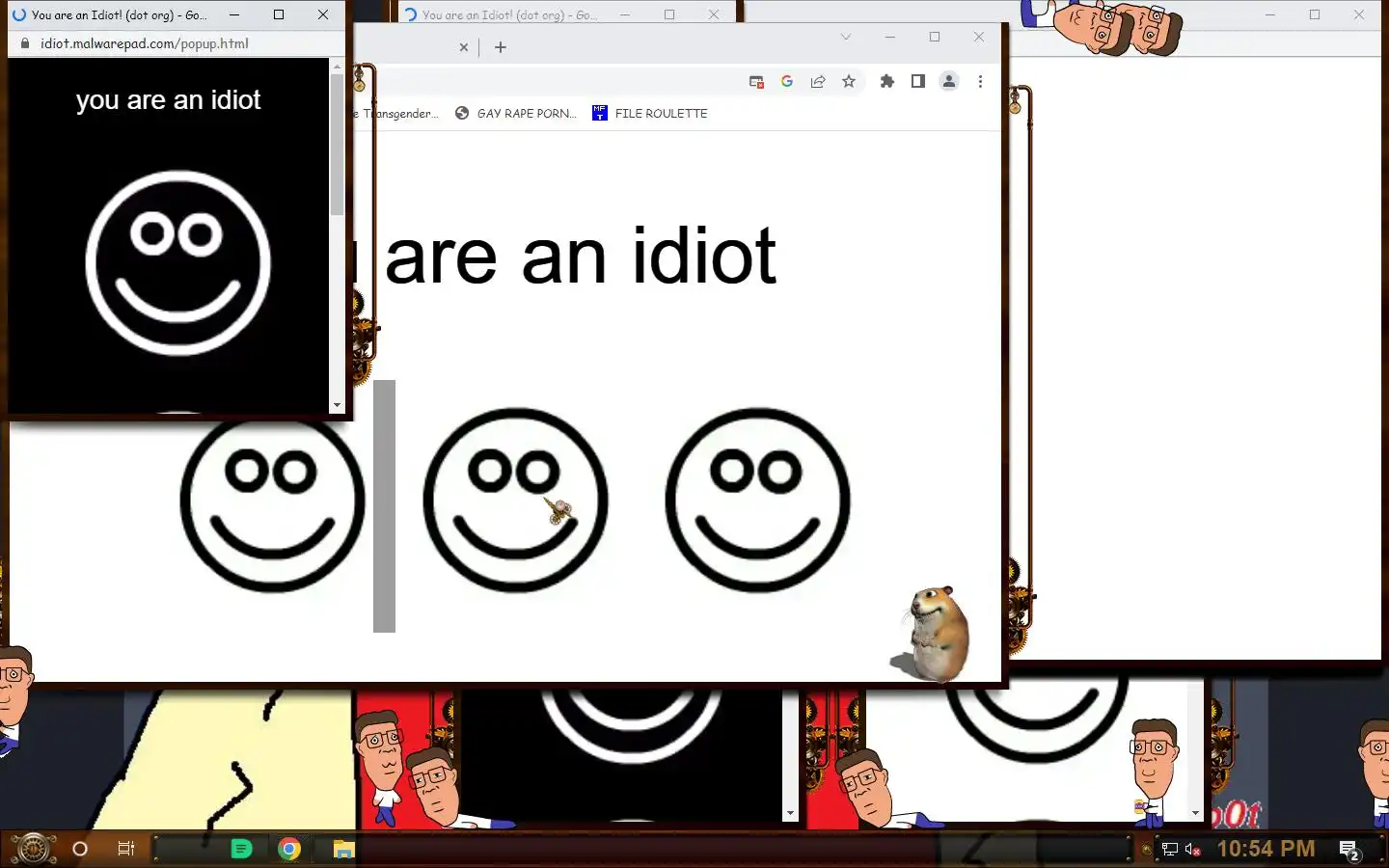This screenshot has height=868, width=1389.
Task: Click the idiot.malwarepad.com/popup.html address text
Action: [145, 43]
